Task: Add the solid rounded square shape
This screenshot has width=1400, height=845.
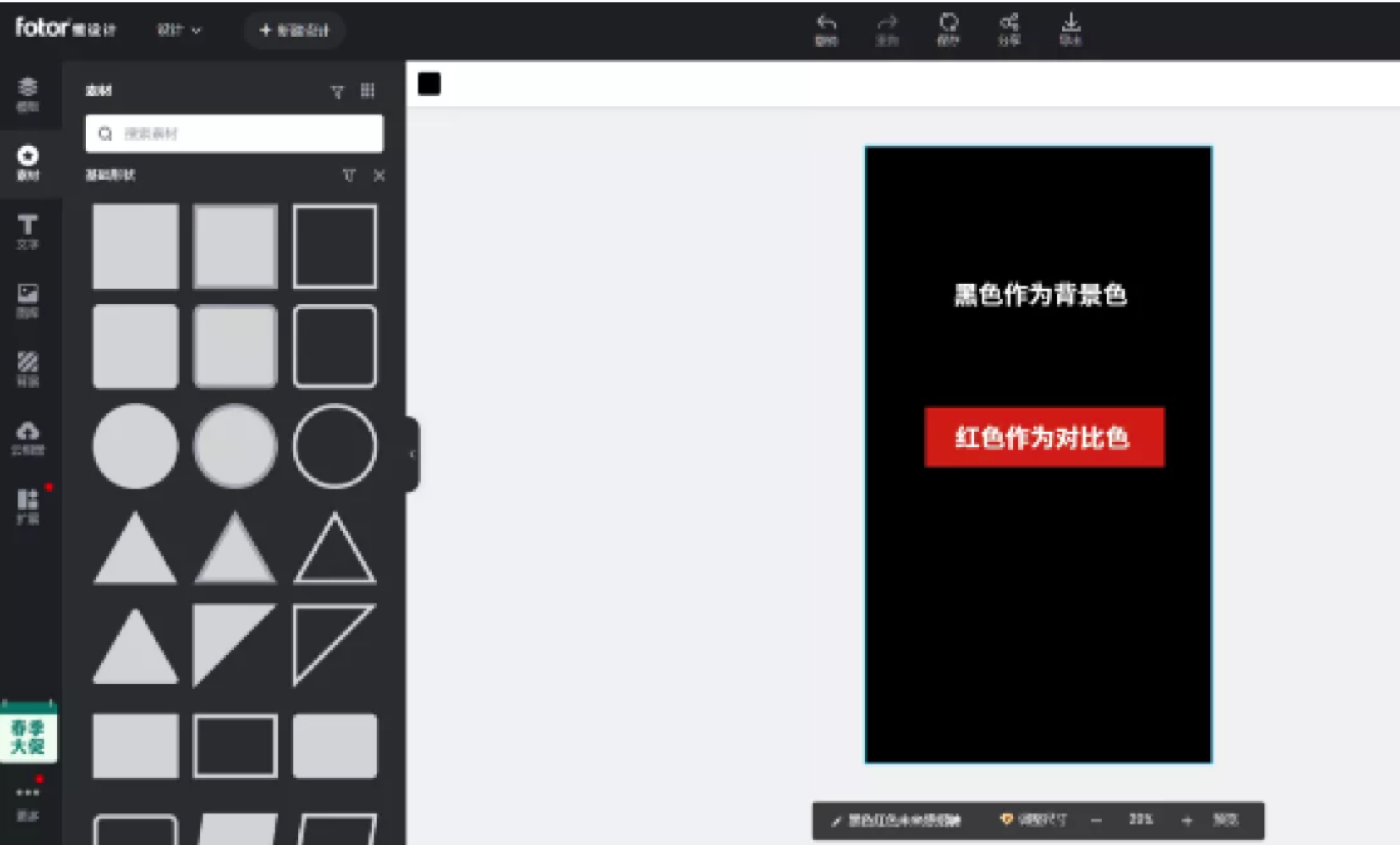Action: pyautogui.click(x=136, y=346)
